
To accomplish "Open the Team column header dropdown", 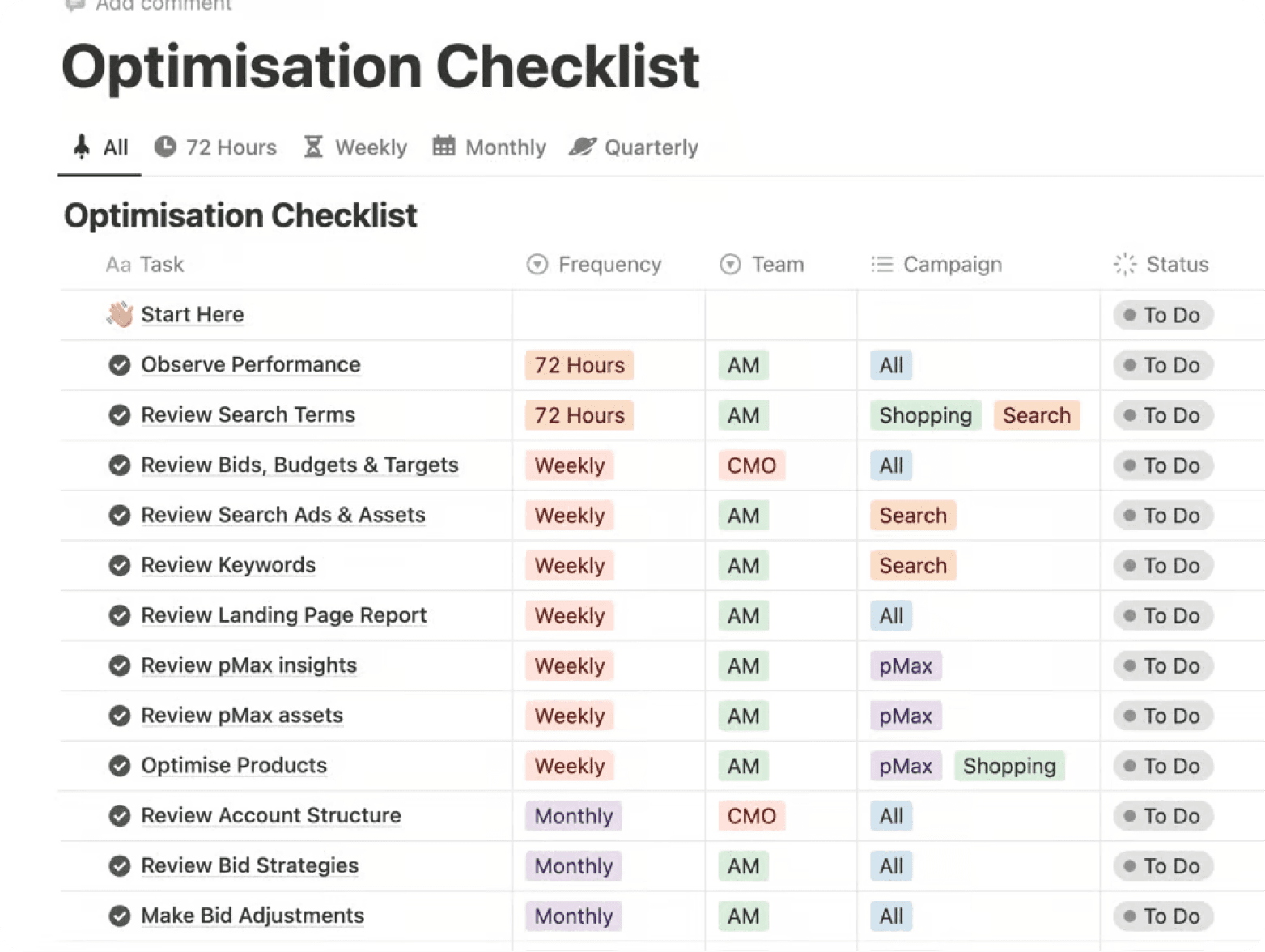I will pos(762,265).
